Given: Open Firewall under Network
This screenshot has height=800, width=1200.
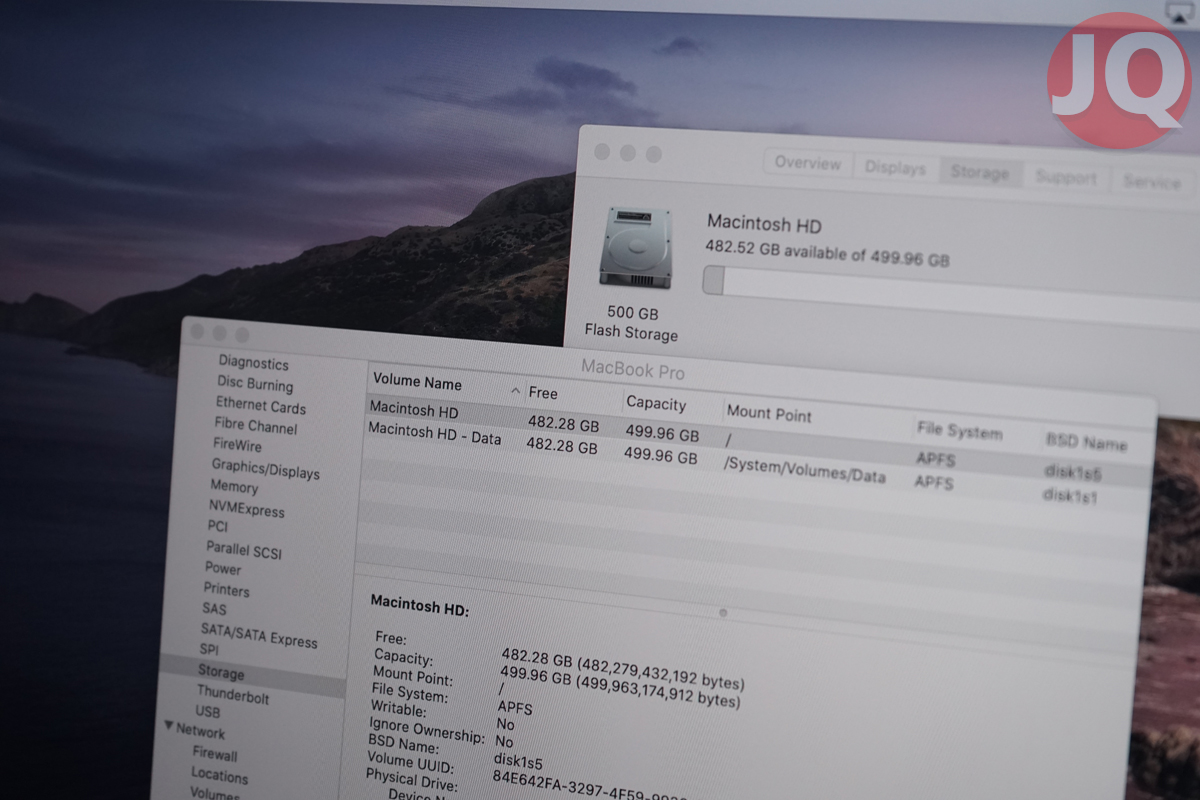Looking at the screenshot, I should pos(215,754).
